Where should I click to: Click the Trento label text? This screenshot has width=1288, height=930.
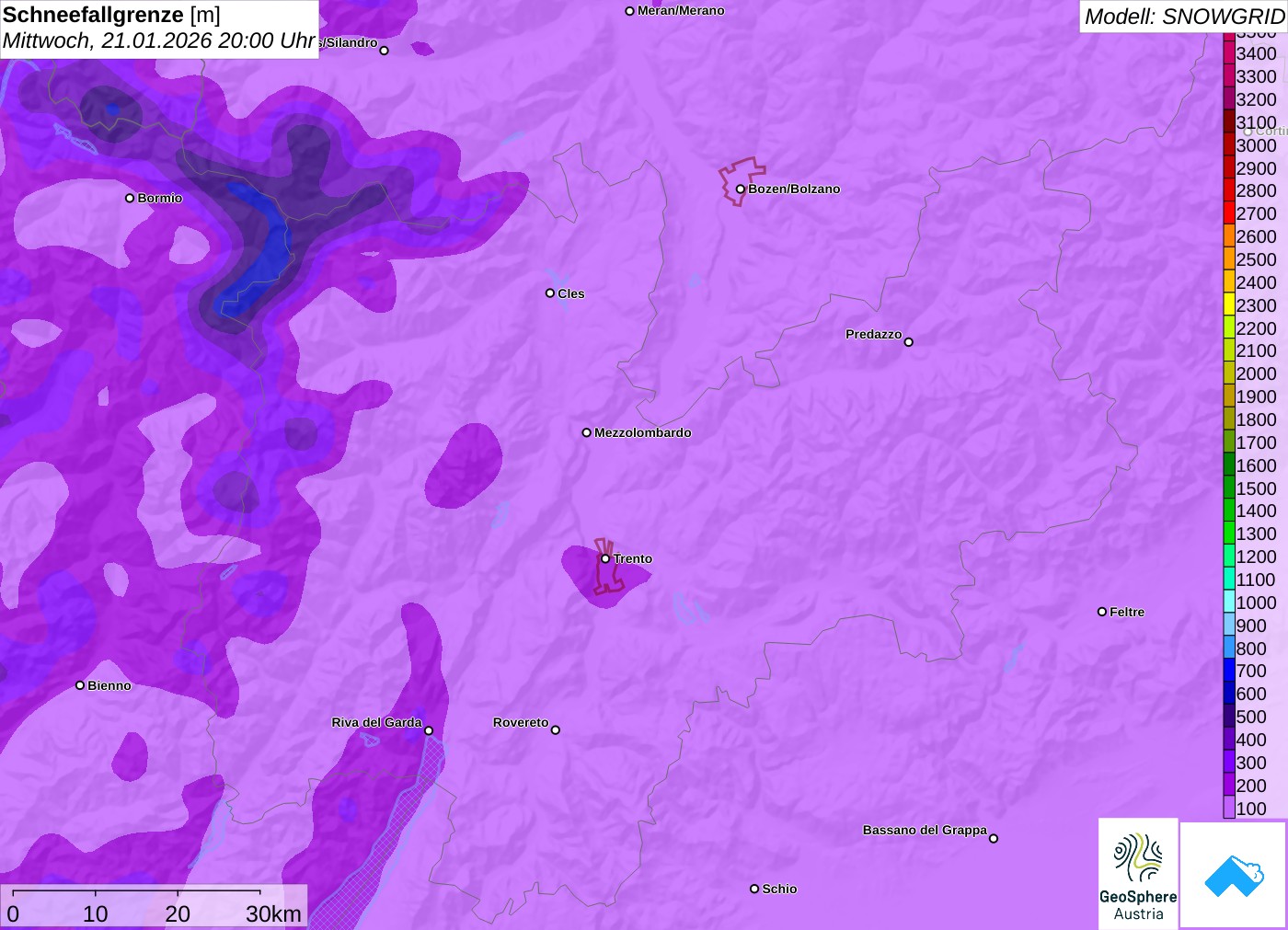(x=633, y=558)
